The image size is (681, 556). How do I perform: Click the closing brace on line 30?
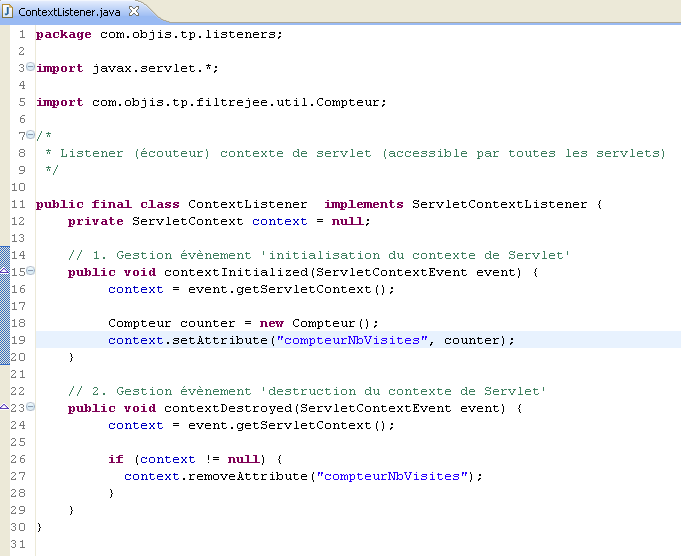[x=39, y=527]
